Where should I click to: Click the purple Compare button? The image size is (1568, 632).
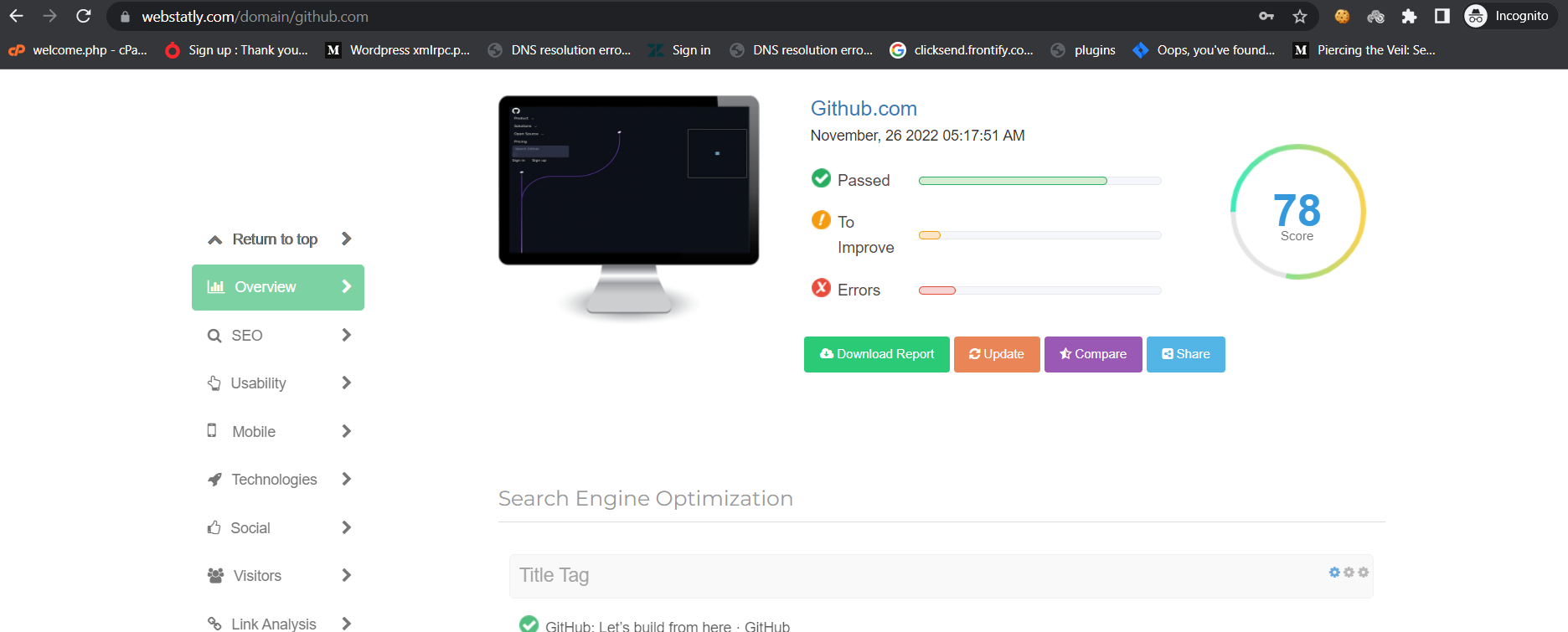[x=1093, y=354]
